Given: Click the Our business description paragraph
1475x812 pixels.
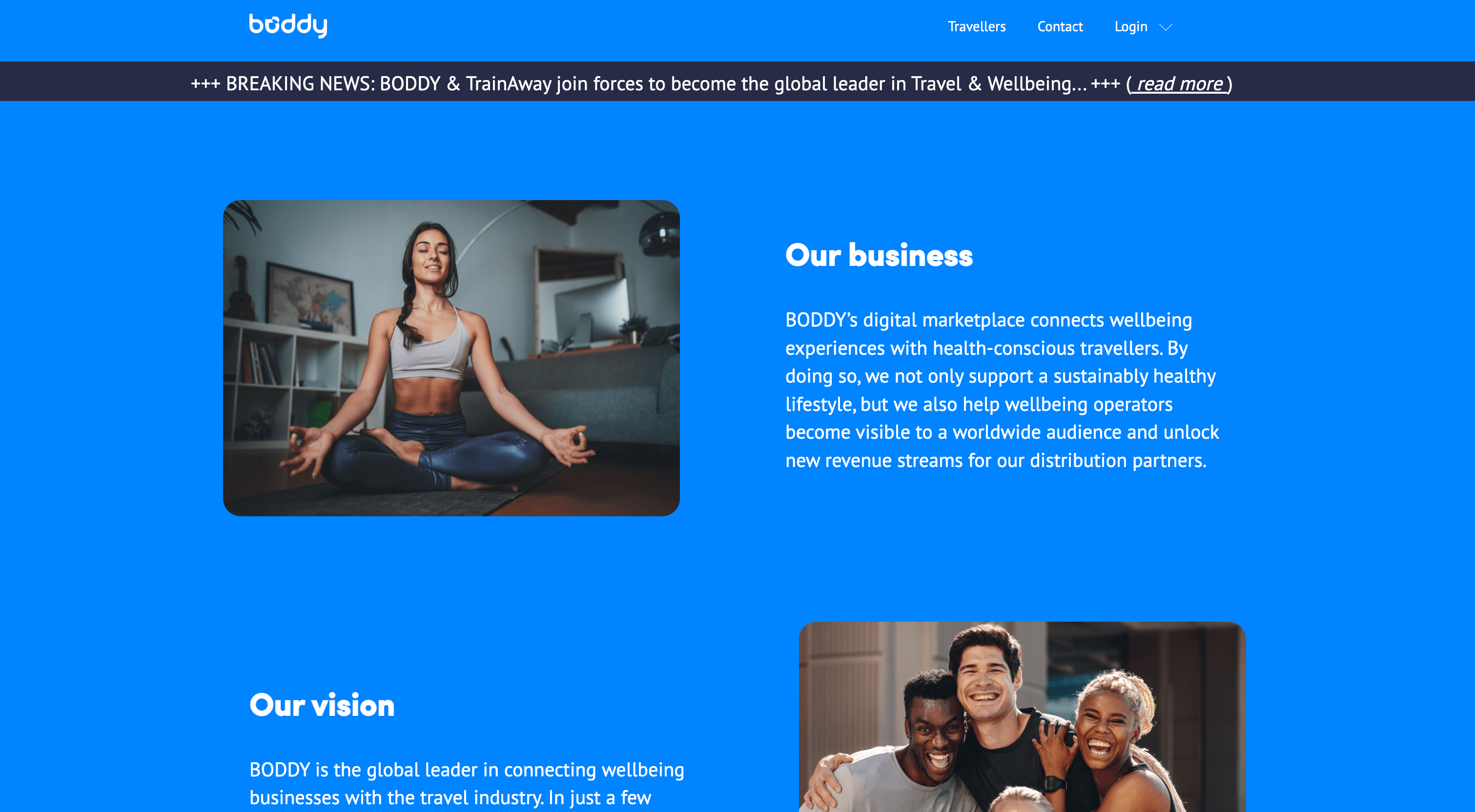Looking at the screenshot, I should 1002,390.
